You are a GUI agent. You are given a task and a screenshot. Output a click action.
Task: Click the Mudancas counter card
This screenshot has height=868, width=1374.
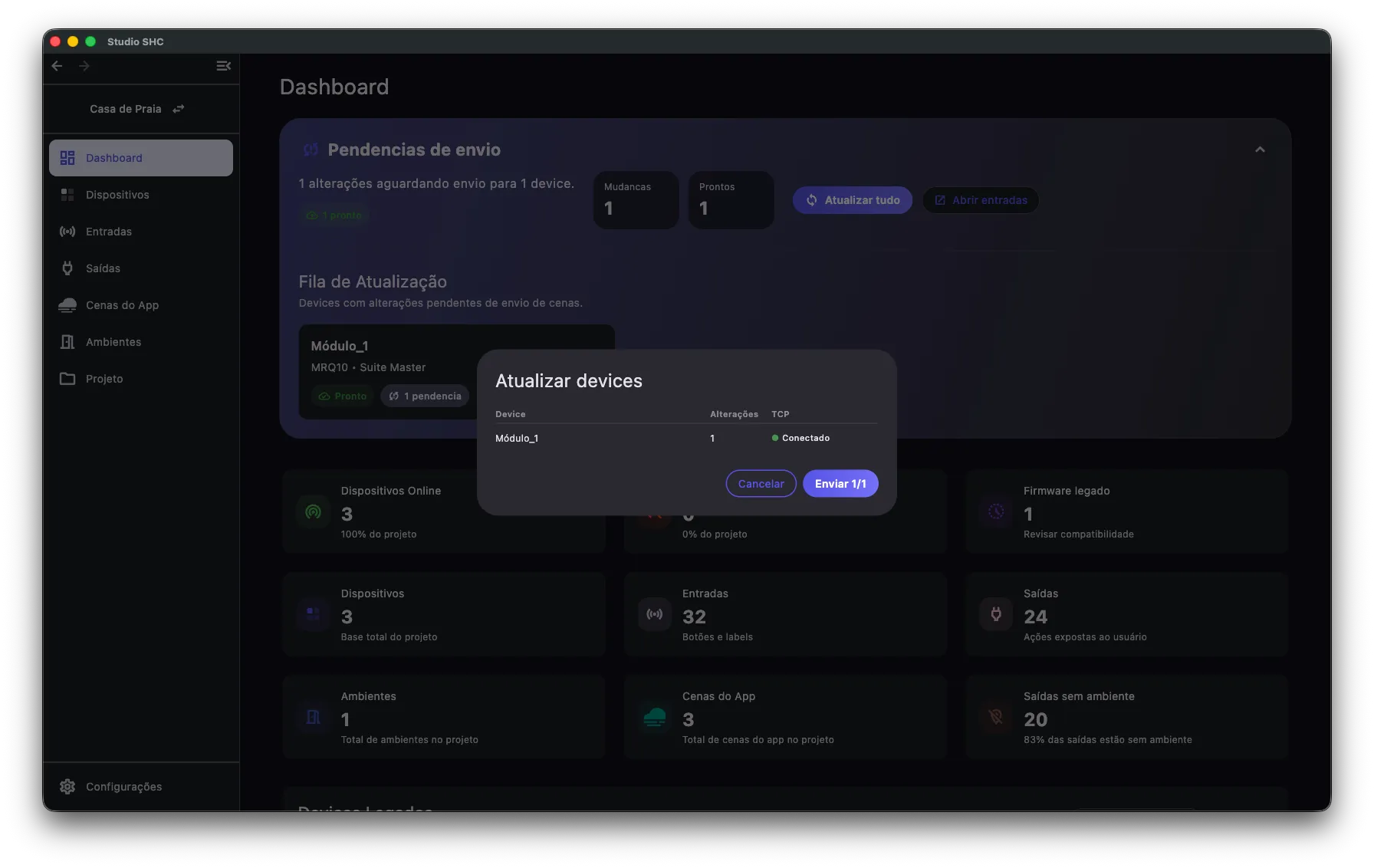pyautogui.click(x=636, y=199)
